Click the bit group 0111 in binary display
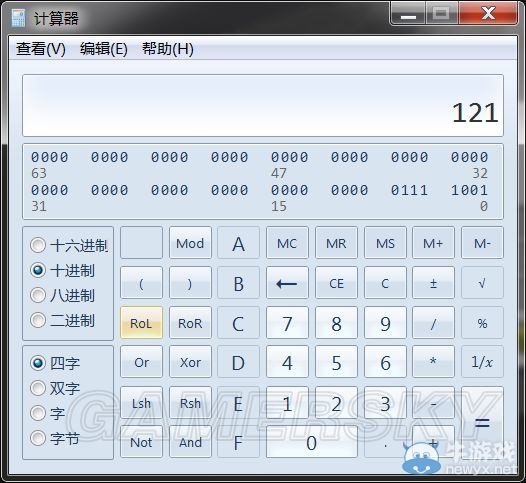Viewport: 526px width, 483px height. 409,190
